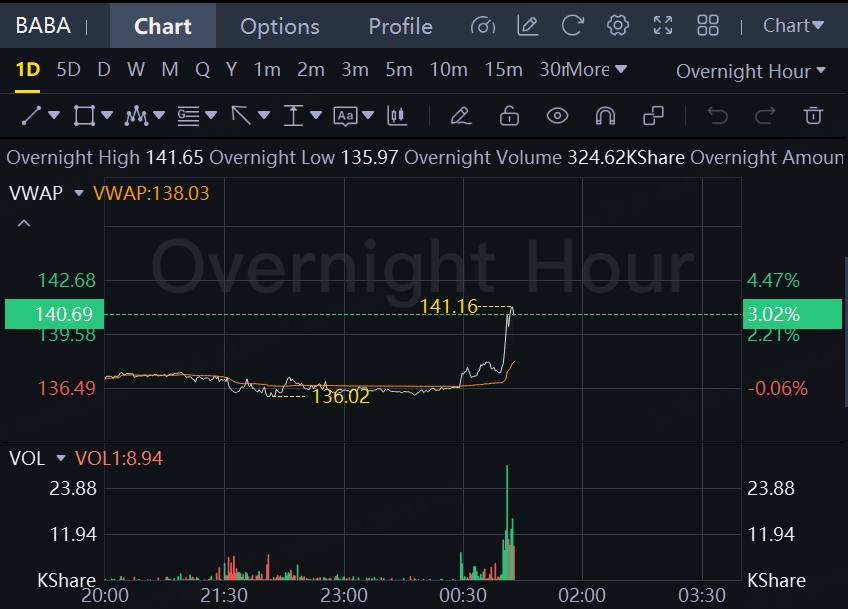The image size is (848, 609).
Task: Select the 10m interval
Action: point(448,69)
